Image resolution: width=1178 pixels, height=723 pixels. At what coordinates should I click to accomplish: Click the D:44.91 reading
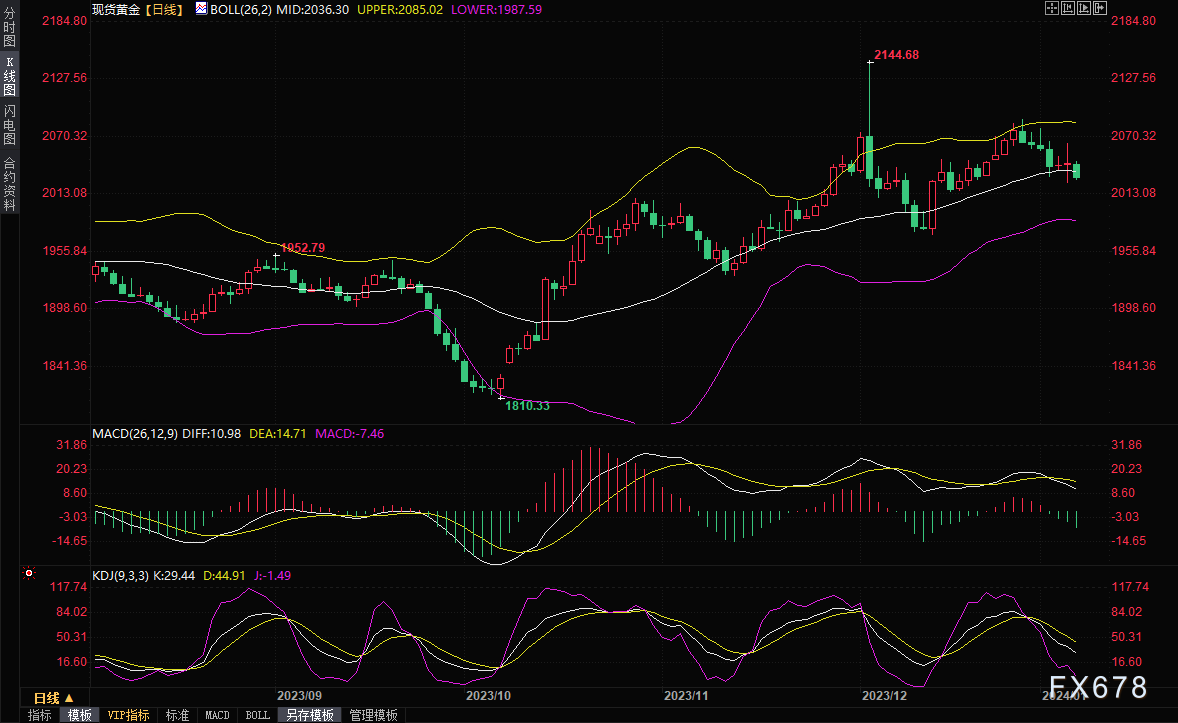pyautogui.click(x=224, y=576)
